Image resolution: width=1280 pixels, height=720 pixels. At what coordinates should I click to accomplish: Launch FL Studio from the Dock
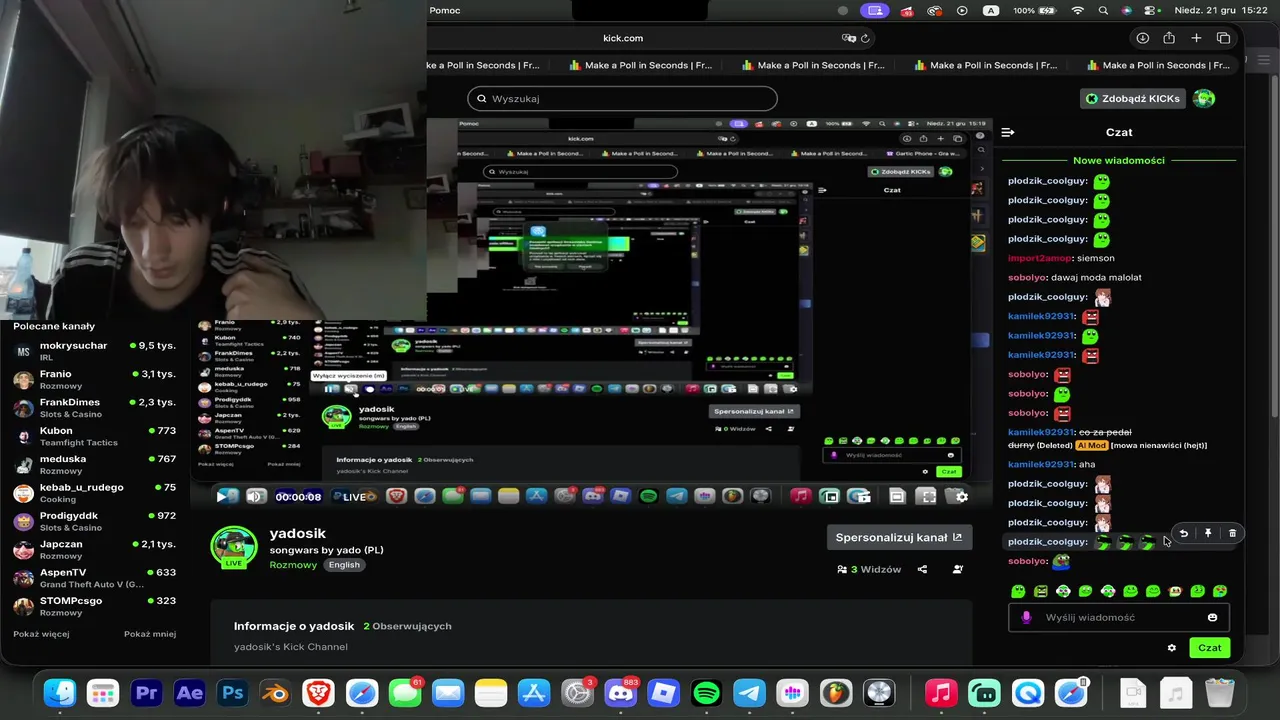point(835,692)
